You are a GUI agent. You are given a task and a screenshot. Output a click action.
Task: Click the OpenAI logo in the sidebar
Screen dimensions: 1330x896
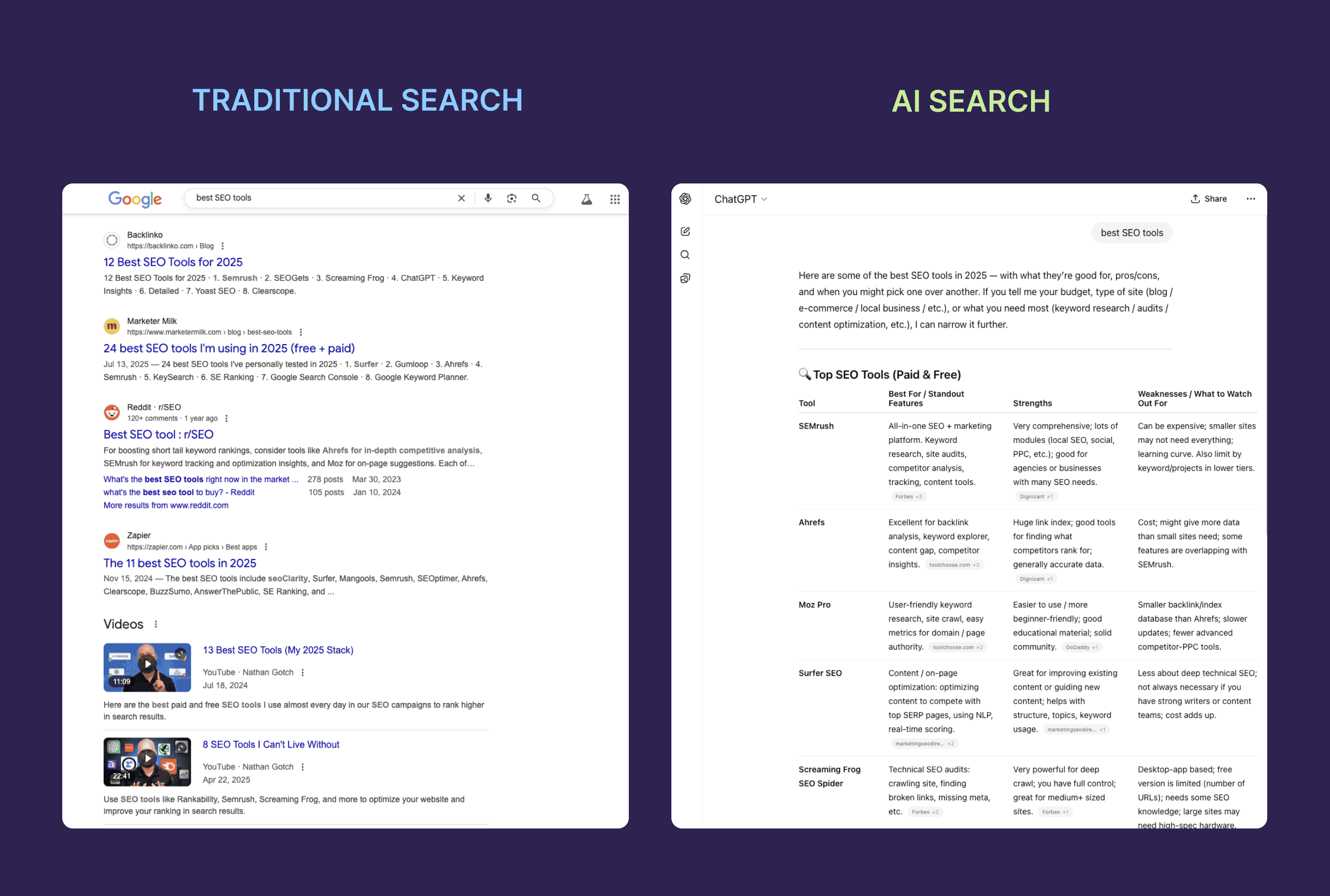tap(685, 199)
